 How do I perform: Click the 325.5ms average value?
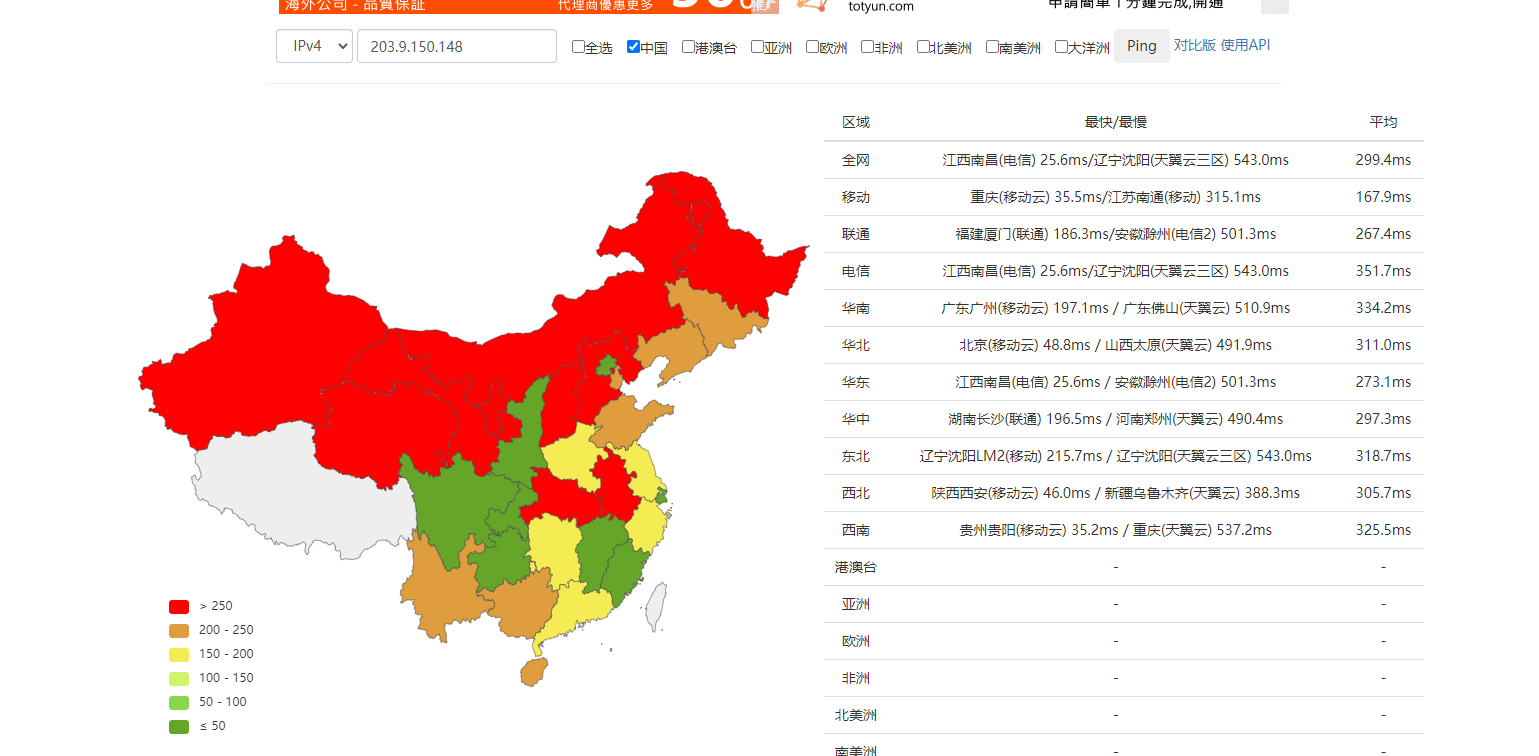pos(1384,530)
